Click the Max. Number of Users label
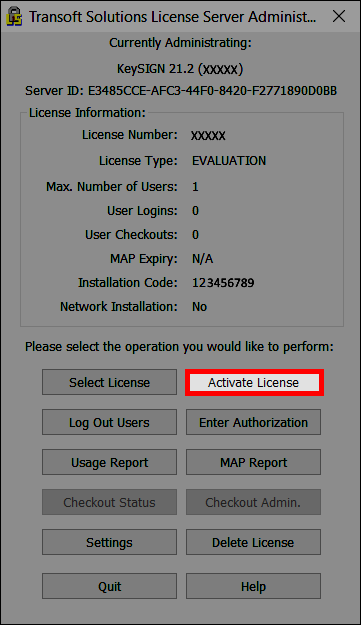 112,187
